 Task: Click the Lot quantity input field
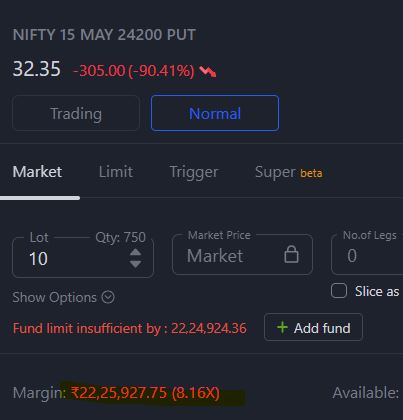point(83,257)
